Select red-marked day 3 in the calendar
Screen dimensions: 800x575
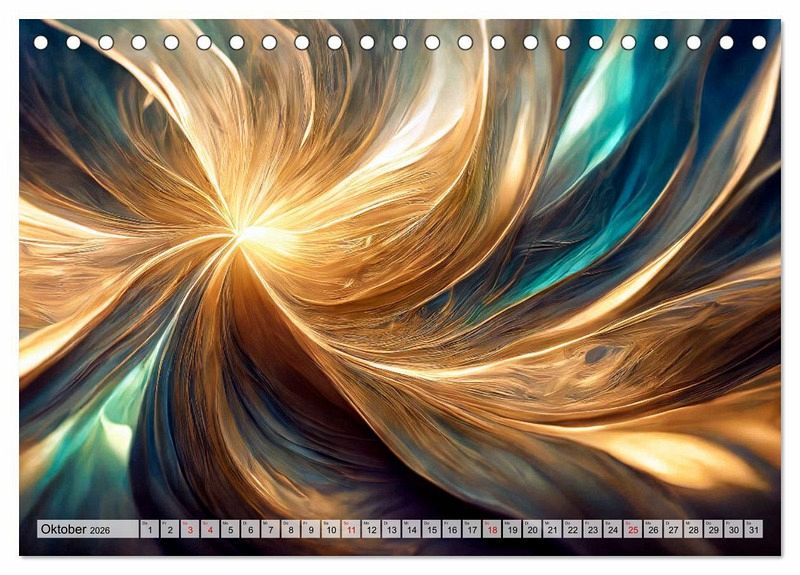tap(190, 529)
